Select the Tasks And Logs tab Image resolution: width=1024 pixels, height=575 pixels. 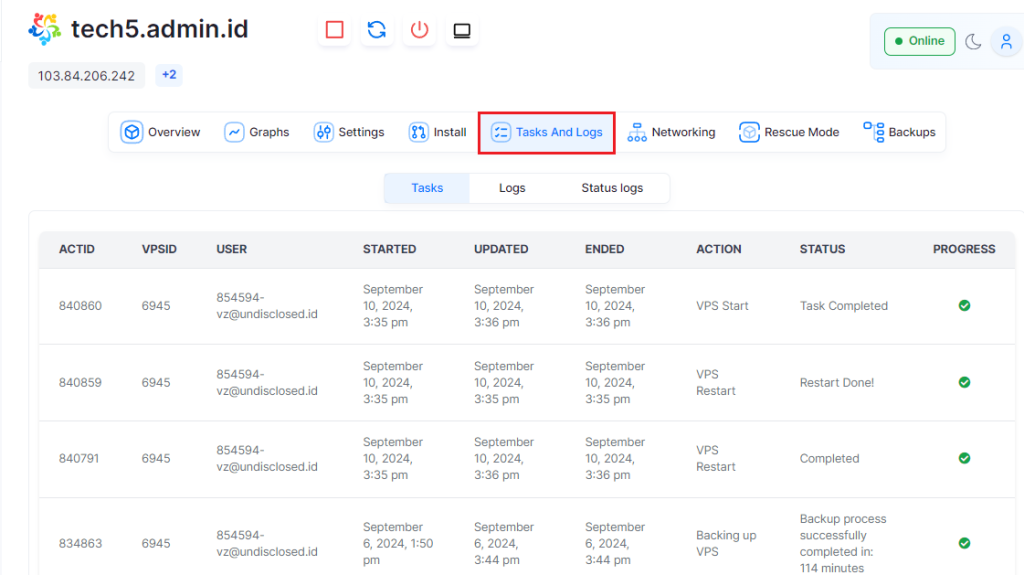(x=546, y=132)
